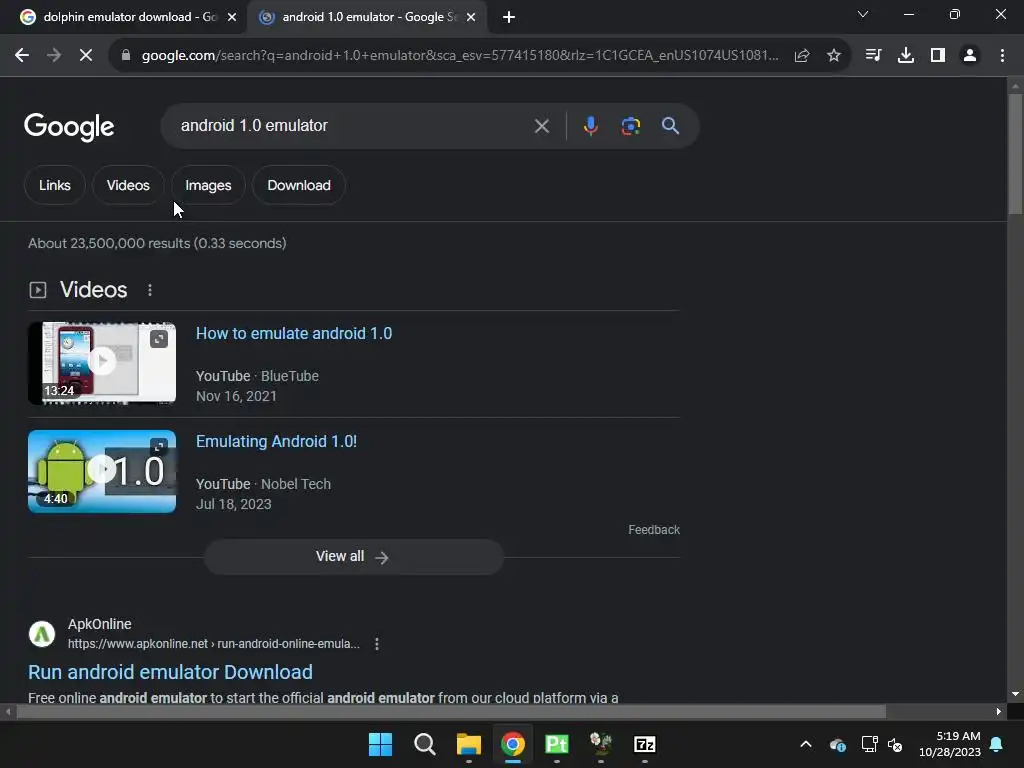Click the Google logo
The image size is (1024, 768).
69,127
